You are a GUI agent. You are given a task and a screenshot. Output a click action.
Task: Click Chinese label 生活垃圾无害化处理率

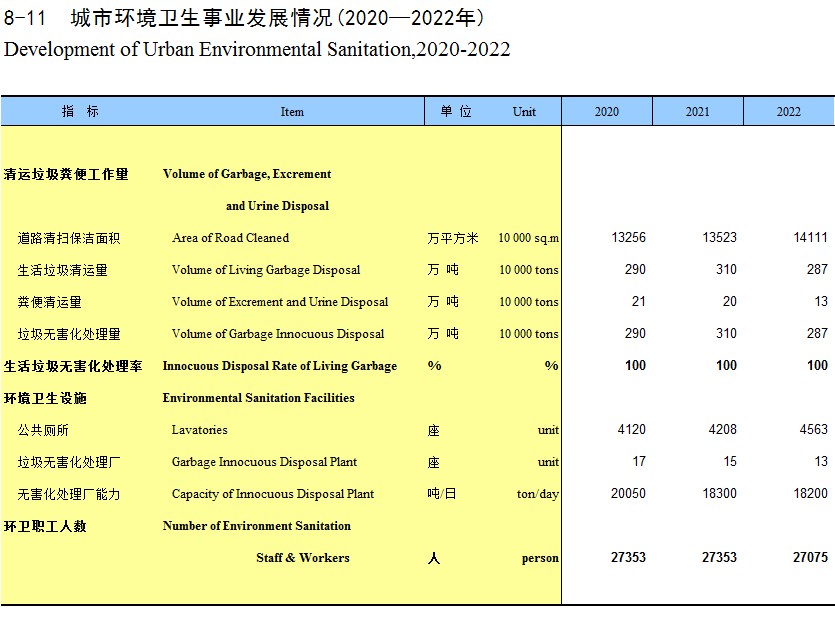click(x=73, y=366)
